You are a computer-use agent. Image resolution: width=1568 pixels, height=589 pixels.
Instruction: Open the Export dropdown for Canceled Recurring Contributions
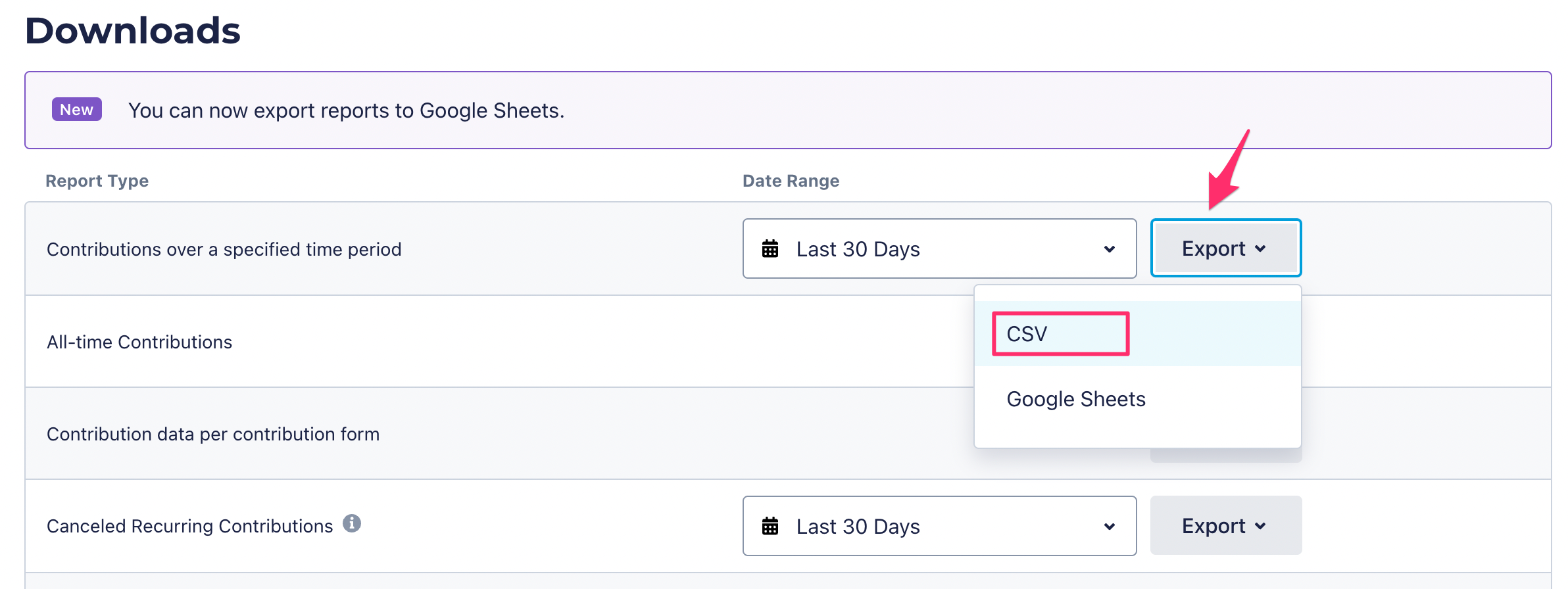tap(1225, 526)
